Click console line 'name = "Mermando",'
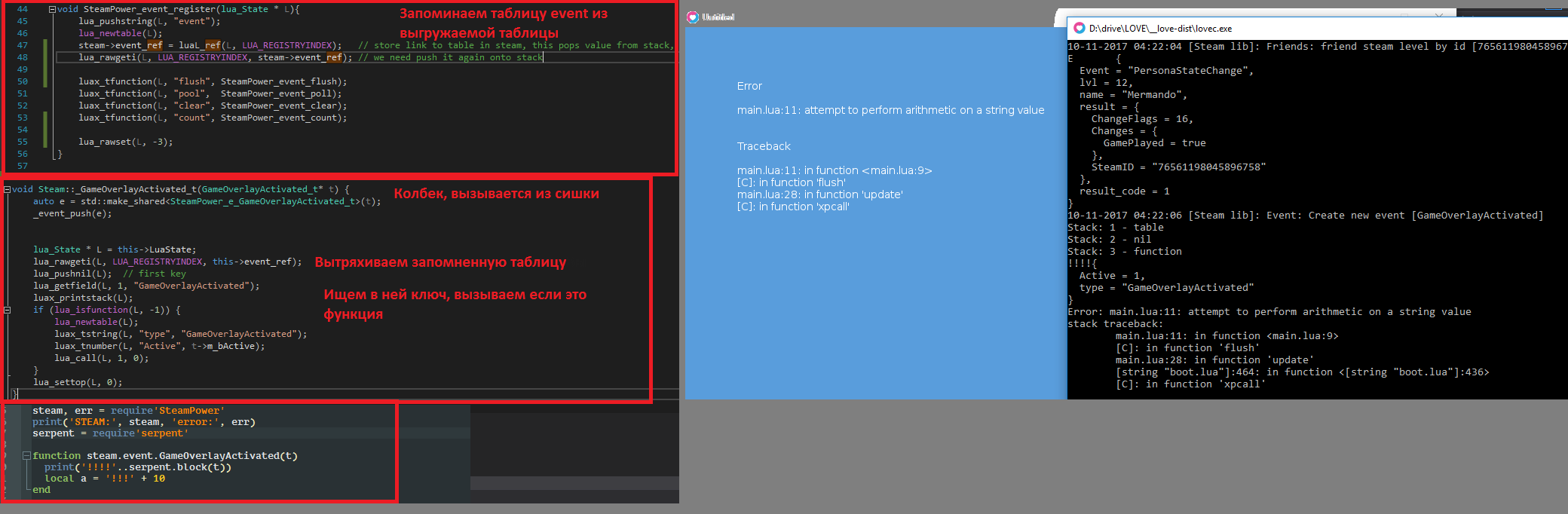 coord(1134,95)
